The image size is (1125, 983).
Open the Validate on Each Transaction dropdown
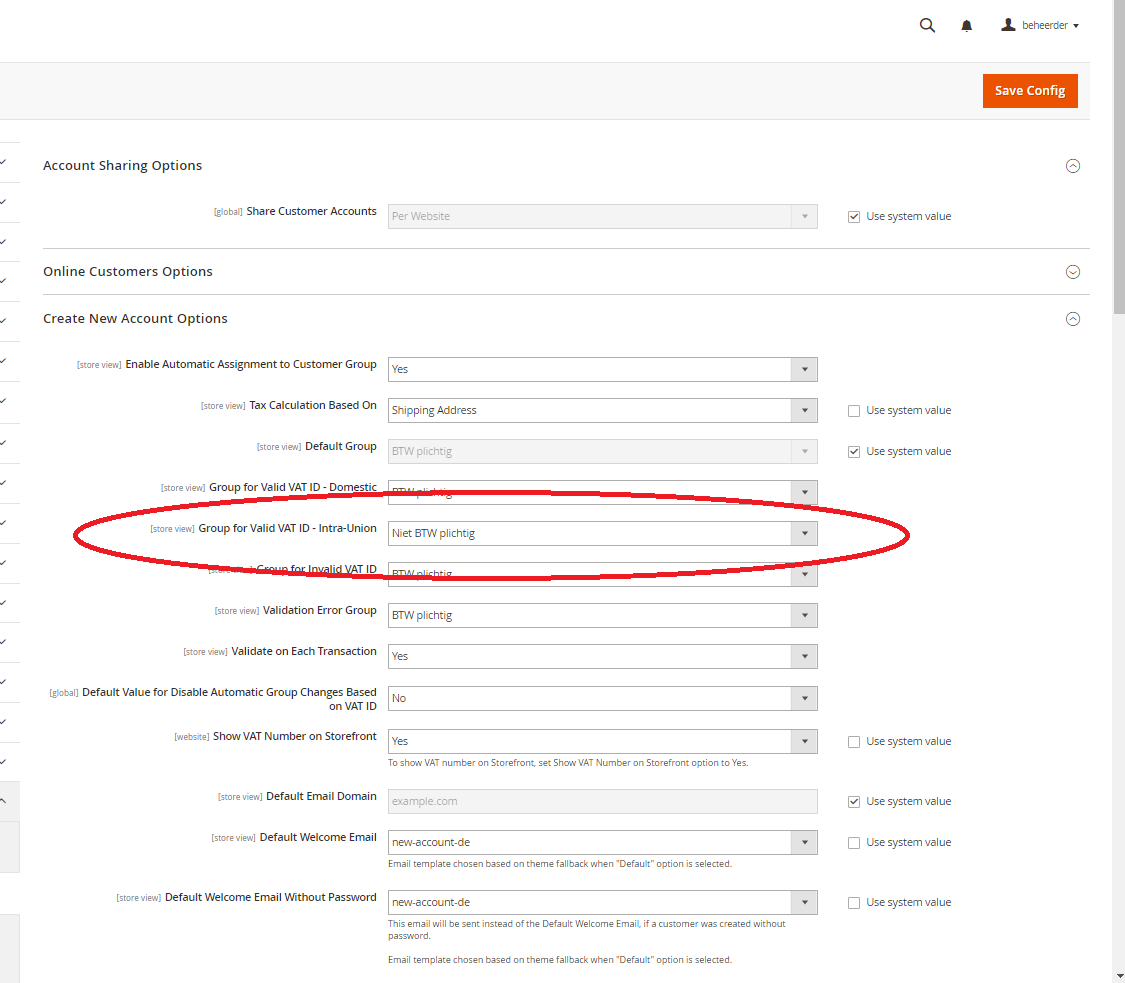click(804, 656)
